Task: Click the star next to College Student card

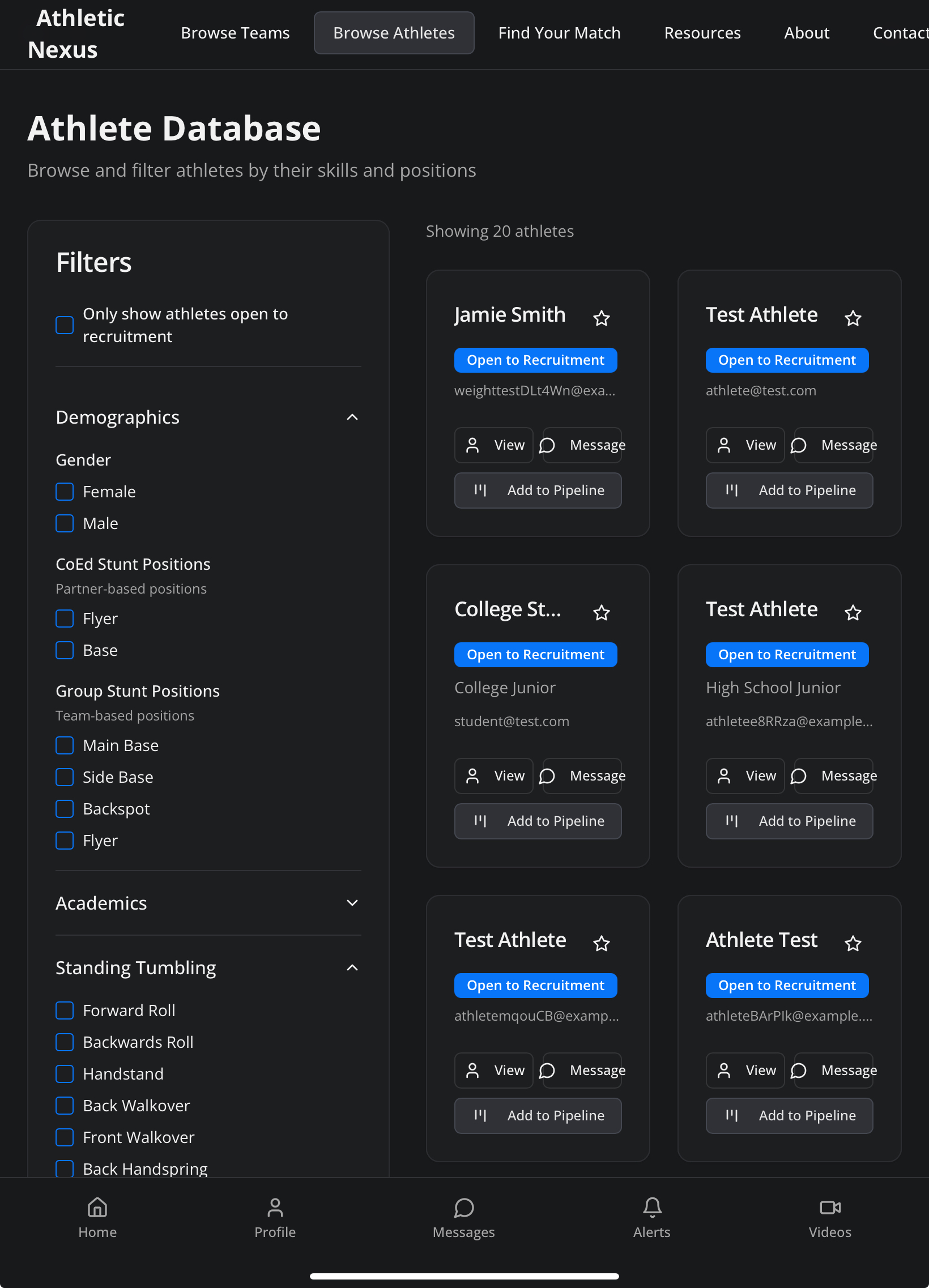Action: (x=602, y=613)
